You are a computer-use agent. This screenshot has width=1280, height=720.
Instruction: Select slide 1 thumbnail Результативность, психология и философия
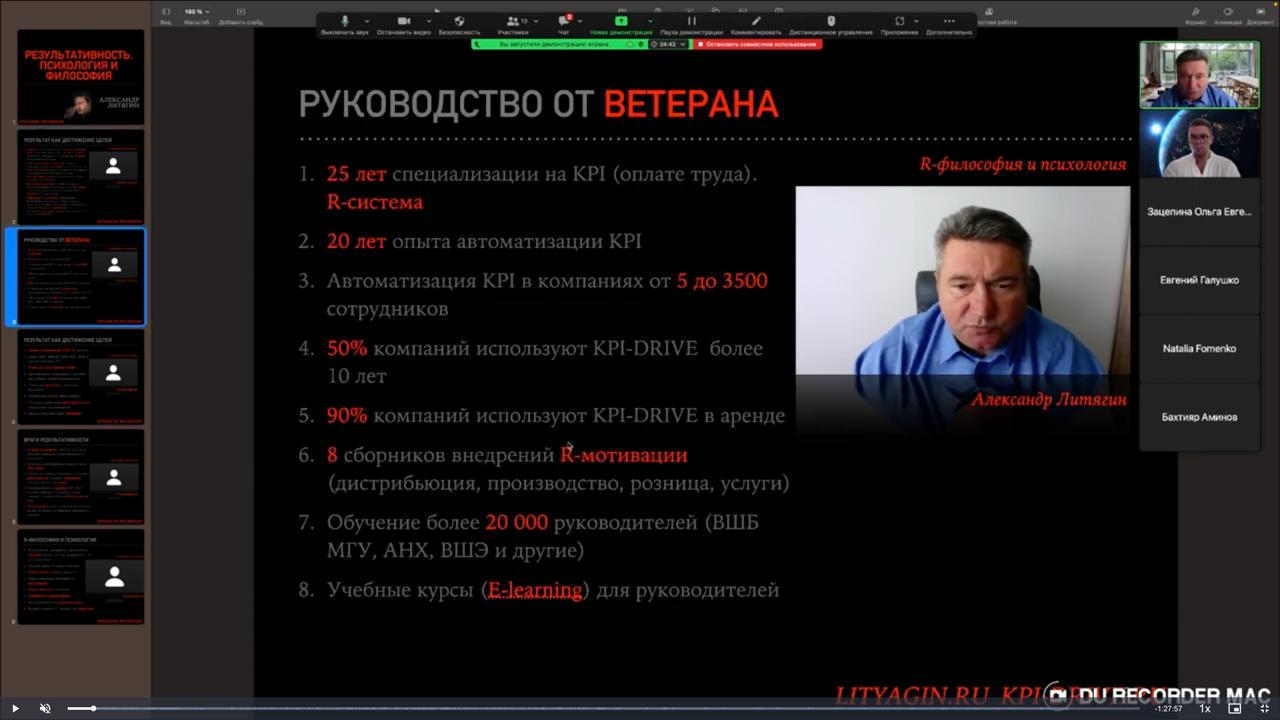coord(80,77)
